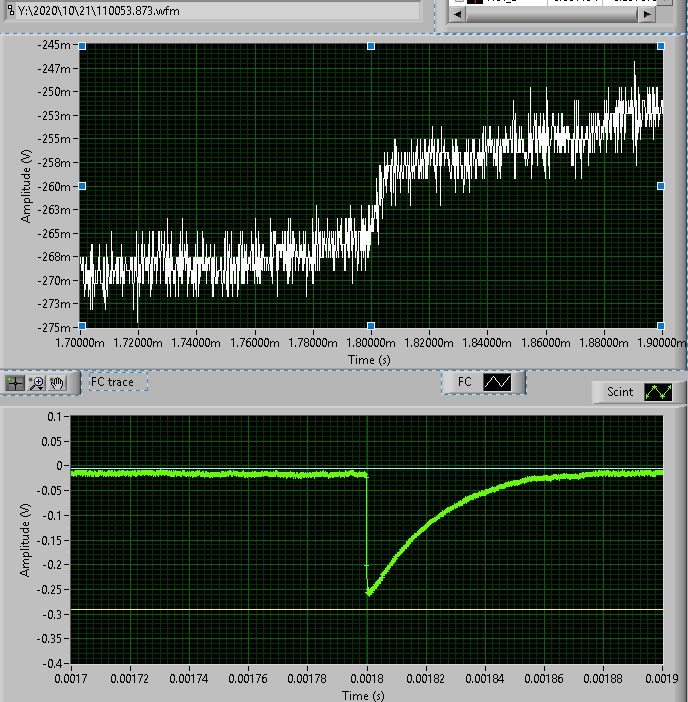Click the top-right corner graph handle
Screen dimensions: 688x702
click(x=661, y=46)
